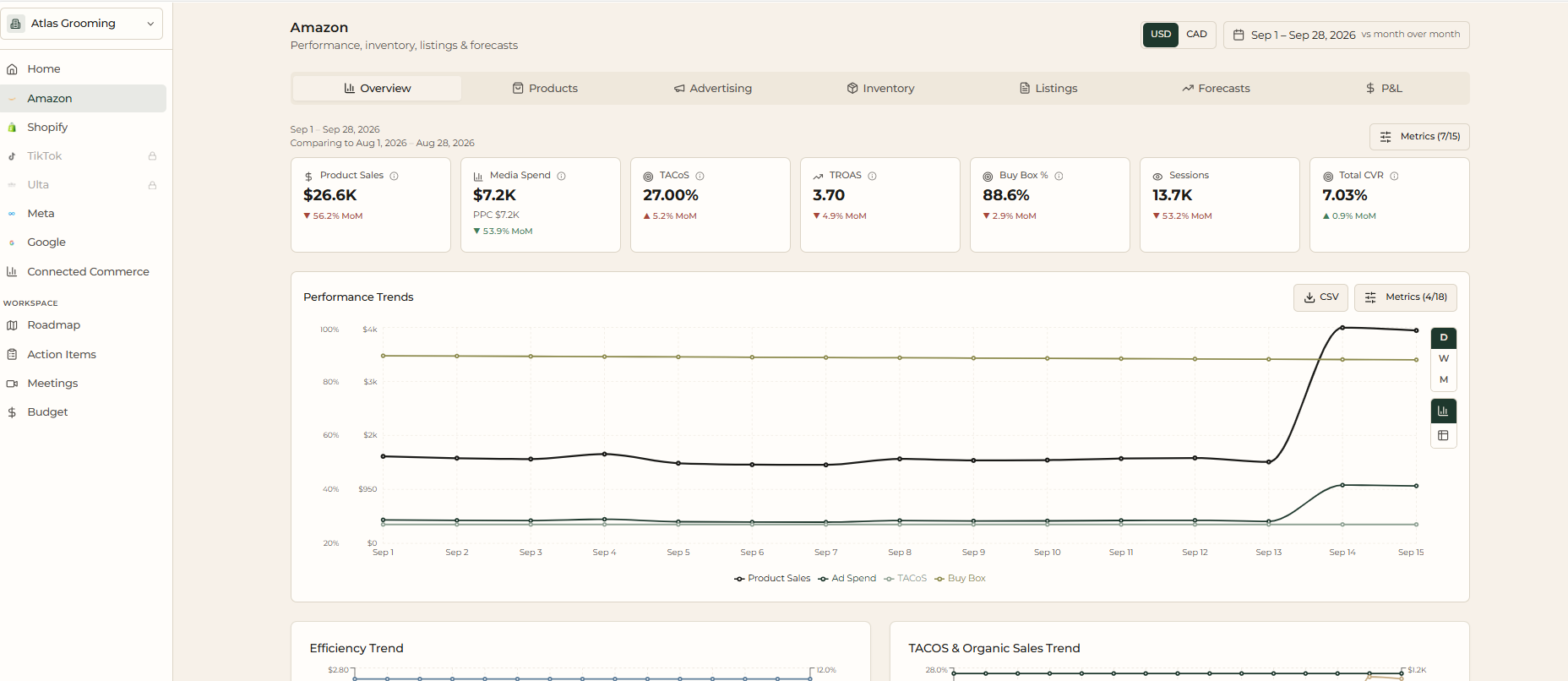Open Connected Commerce page
Image resolution: width=1568 pixels, height=681 pixels.
click(83, 271)
